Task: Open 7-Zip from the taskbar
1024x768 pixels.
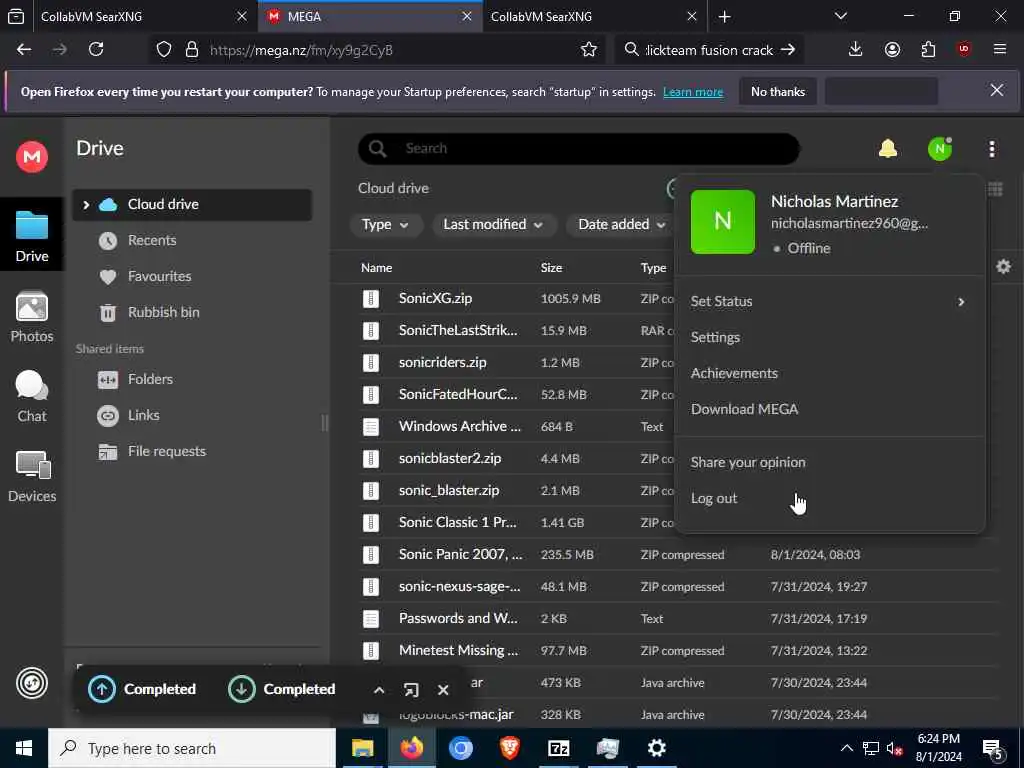Action: click(x=558, y=748)
